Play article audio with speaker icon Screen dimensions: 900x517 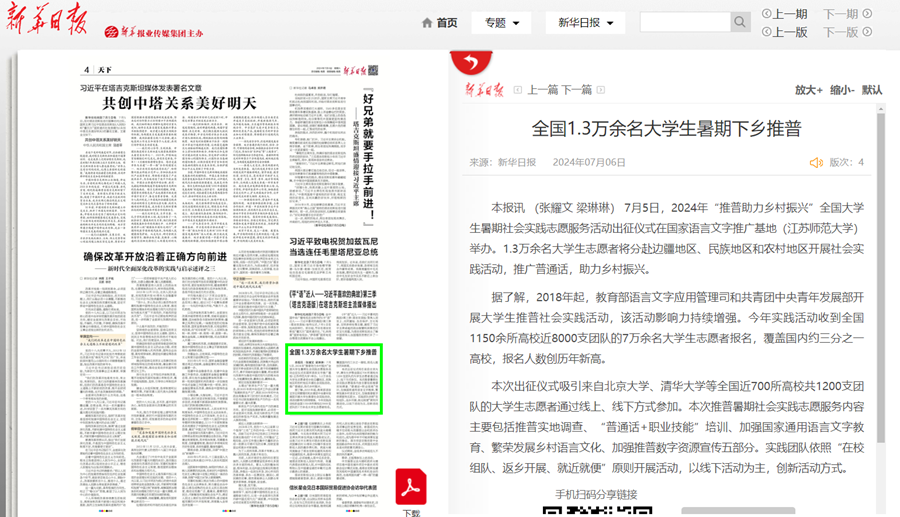tap(816, 162)
